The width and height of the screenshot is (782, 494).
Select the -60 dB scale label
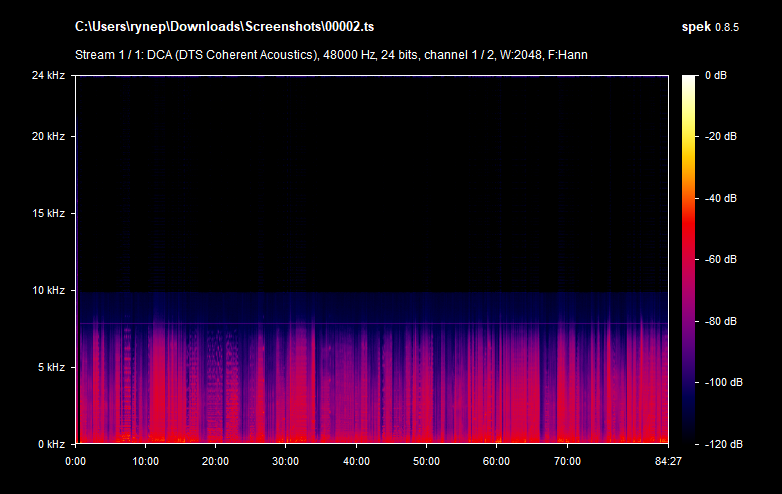click(x=720, y=259)
